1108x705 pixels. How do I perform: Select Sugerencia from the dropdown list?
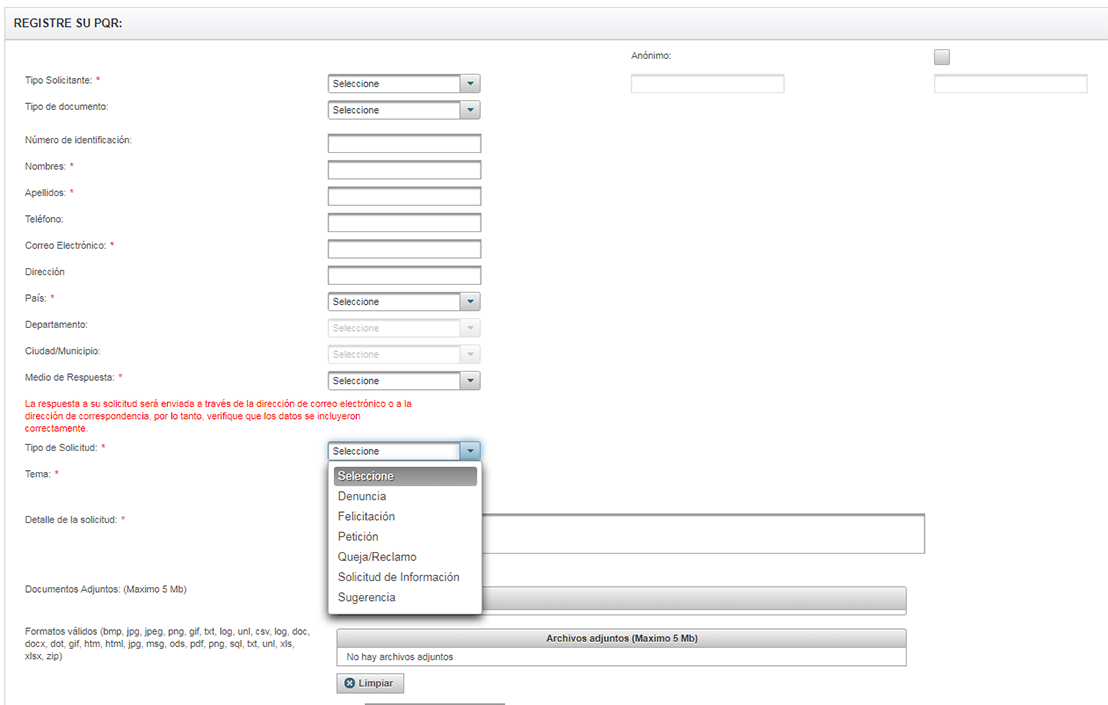(366, 597)
